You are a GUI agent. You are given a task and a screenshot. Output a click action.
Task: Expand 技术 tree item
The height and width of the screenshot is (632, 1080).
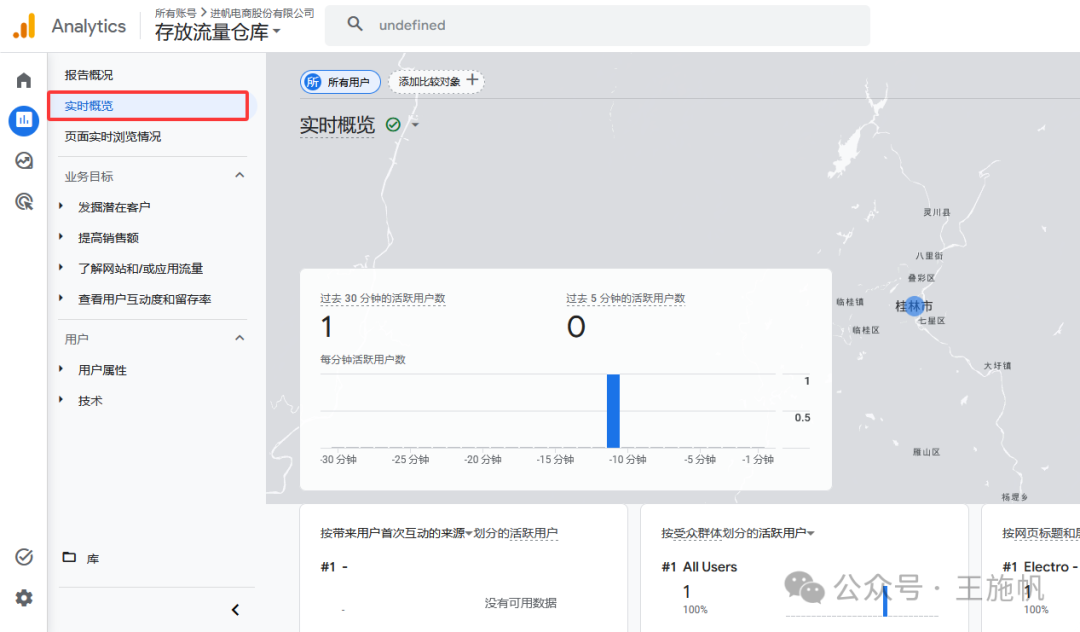pos(61,399)
